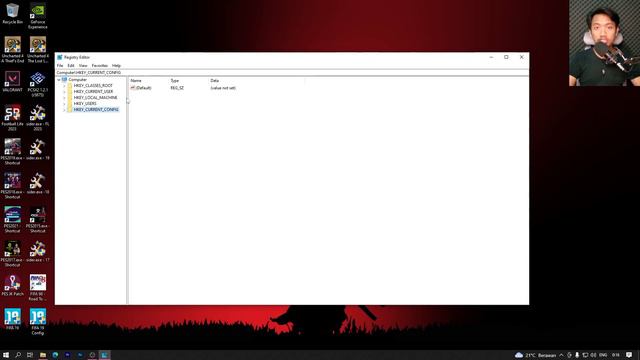Select the sider.exe - FL 2023 shortcut
This screenshot has height=360, width=640.
[38, 118]
